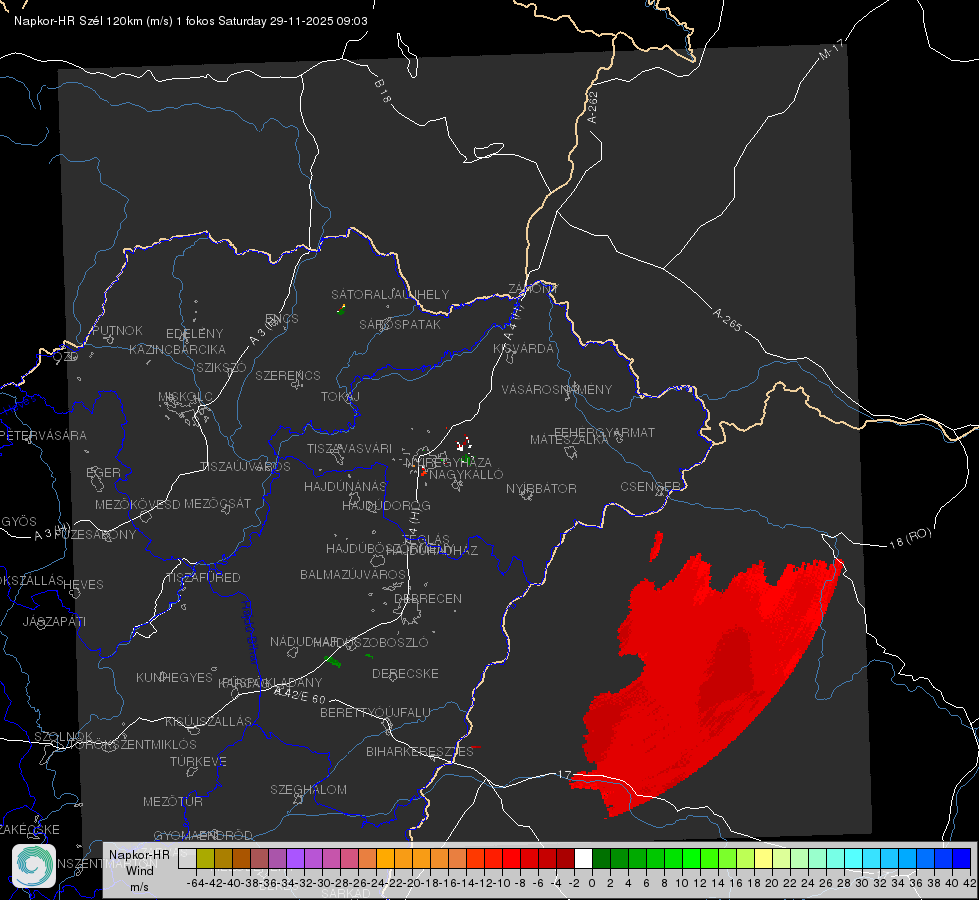The image size is (979, 900).
Task: Click the A-265 road label
Action: tap(727, 319)
